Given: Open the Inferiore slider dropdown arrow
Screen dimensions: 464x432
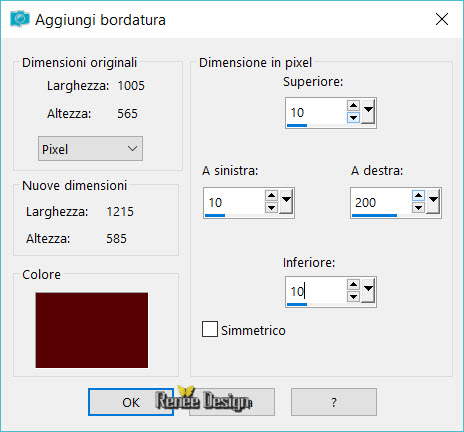Looking at the screenshot, I should click(368, 290).
